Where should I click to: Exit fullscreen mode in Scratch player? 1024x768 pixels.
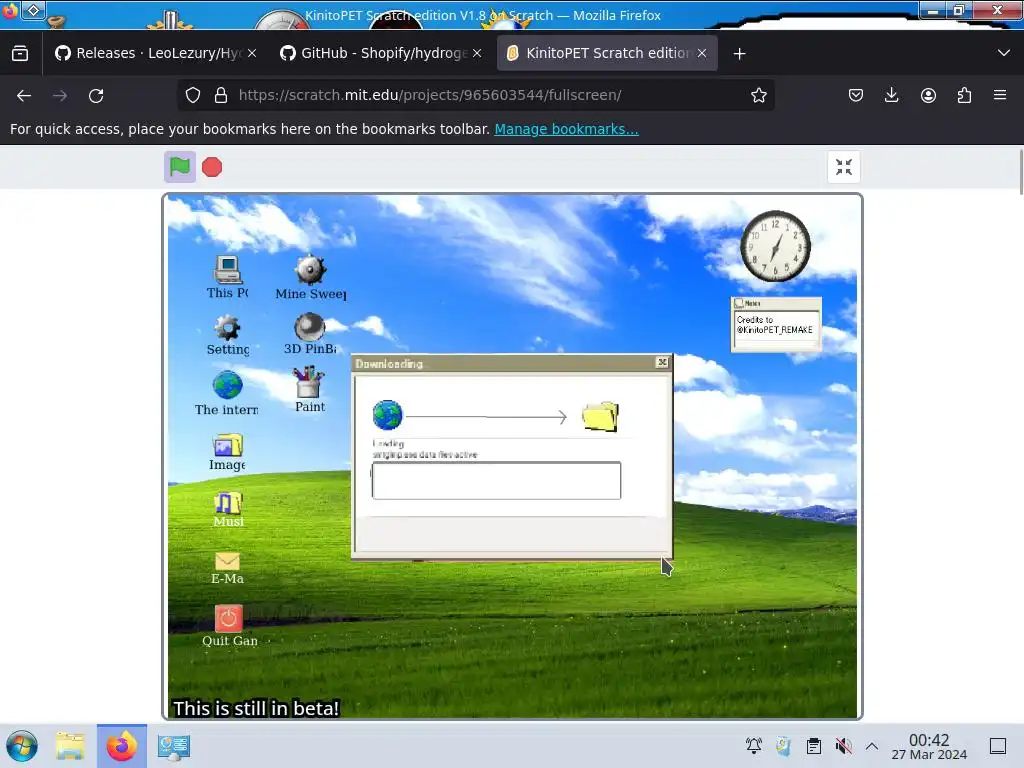click(844, 167)
